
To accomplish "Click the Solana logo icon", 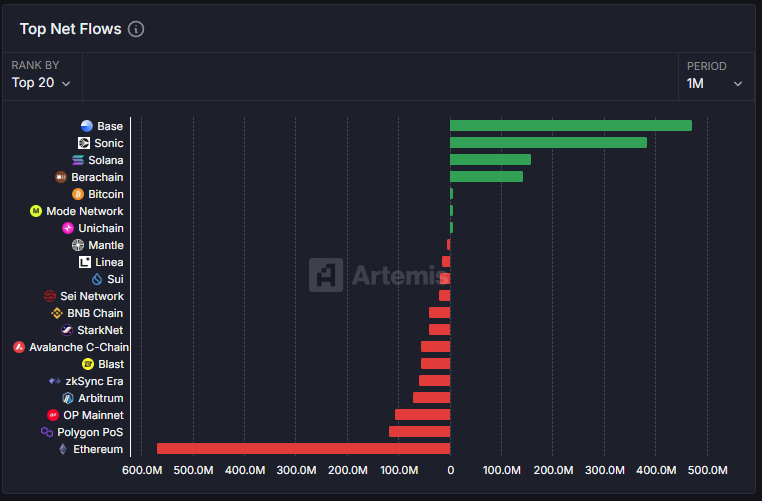I will point(78,160).
